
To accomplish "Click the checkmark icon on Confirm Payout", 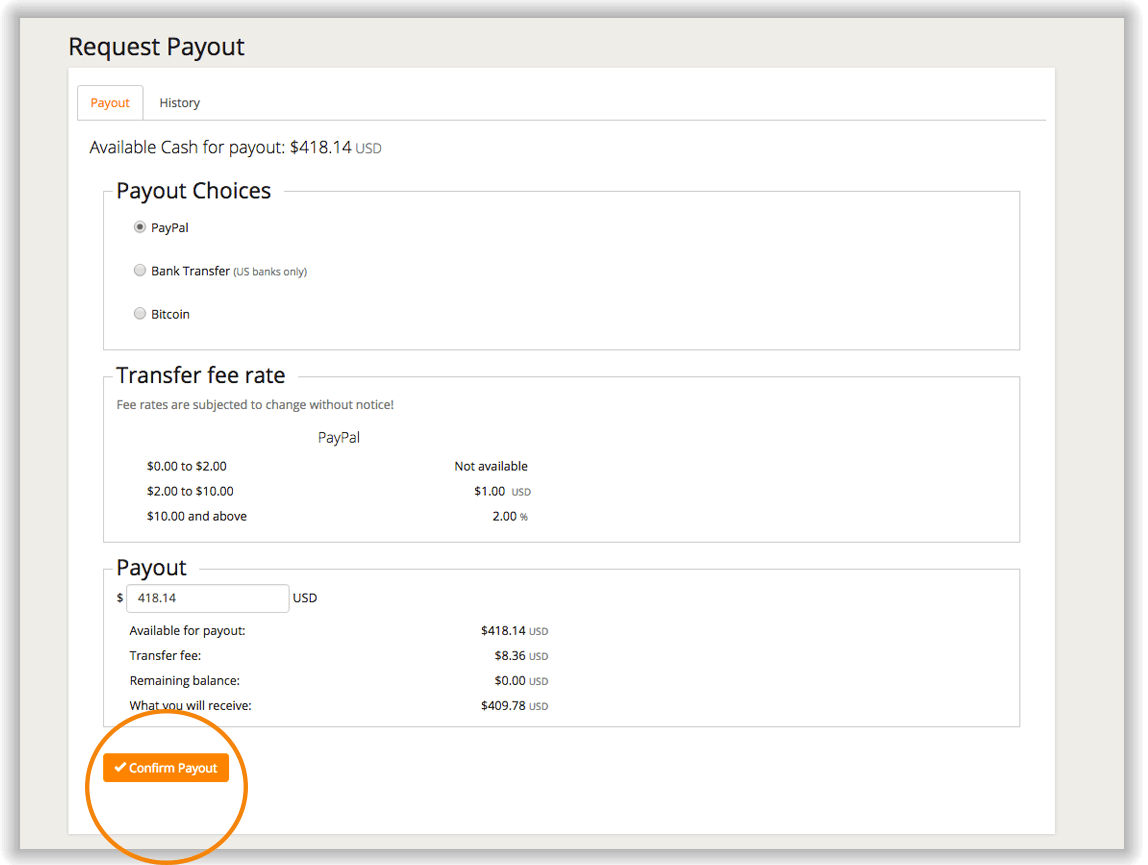I will pyautogui.click(x=120, y=768).
